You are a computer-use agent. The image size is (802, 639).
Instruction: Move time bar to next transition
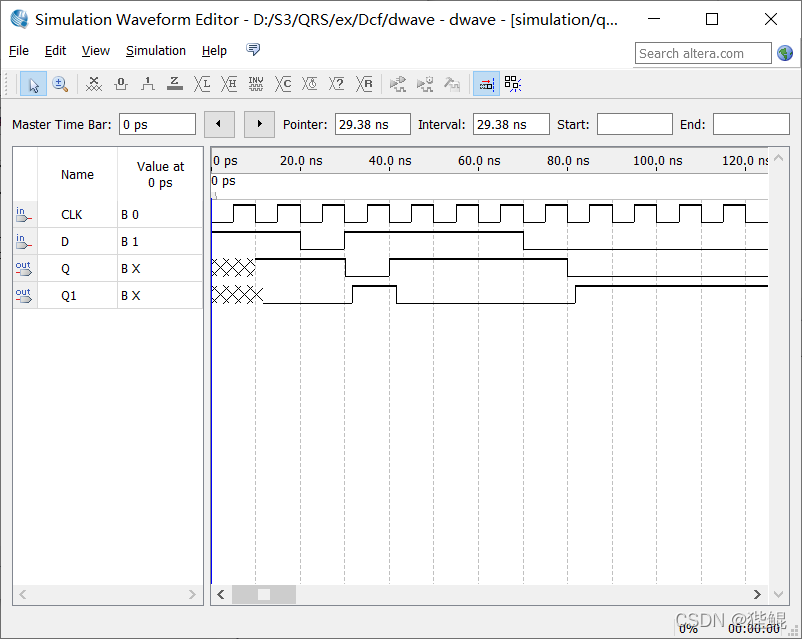(x=259, y=124)
